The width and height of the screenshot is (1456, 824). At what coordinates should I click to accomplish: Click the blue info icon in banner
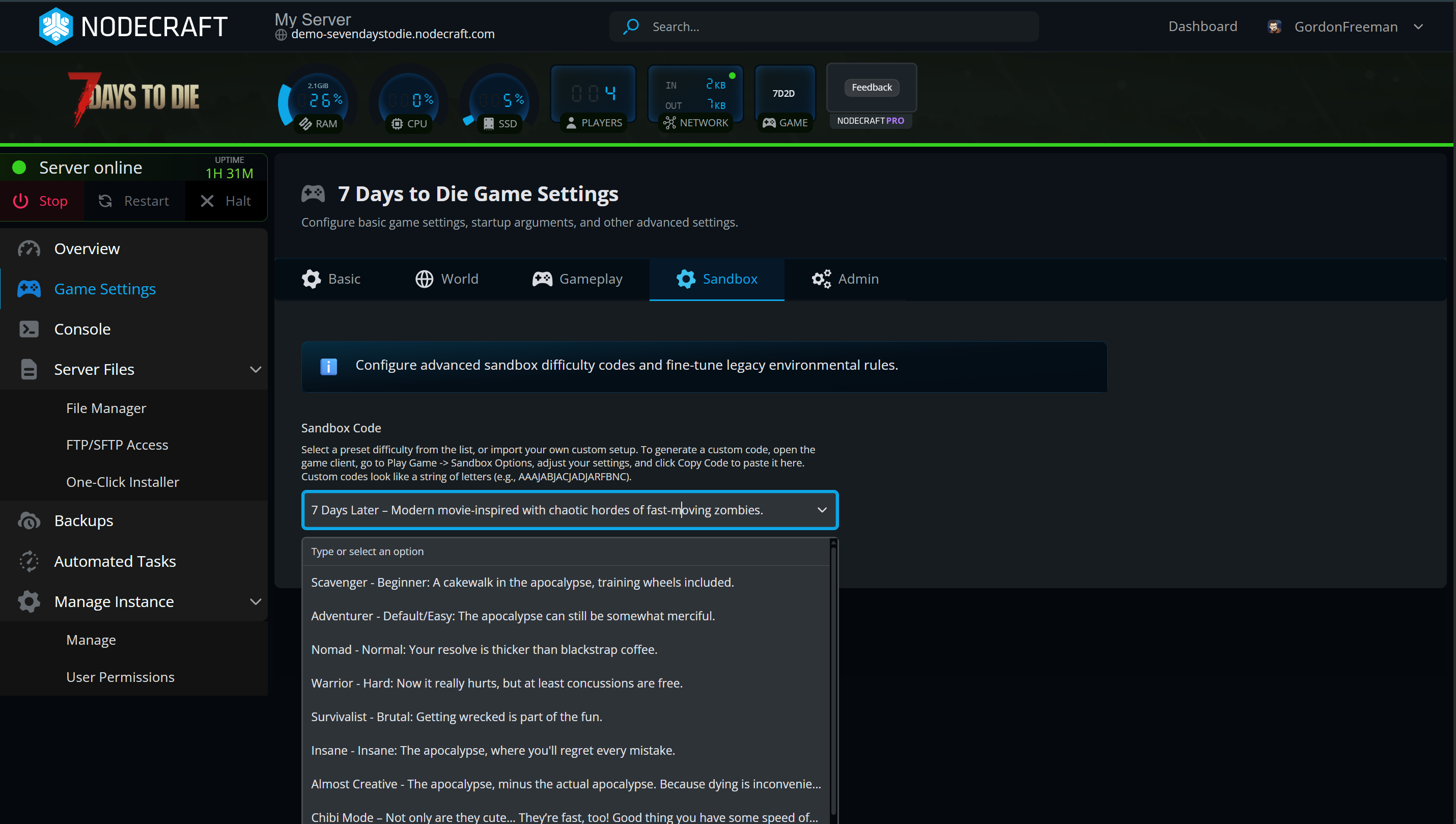pyautogui.click(x=329, y=366)
